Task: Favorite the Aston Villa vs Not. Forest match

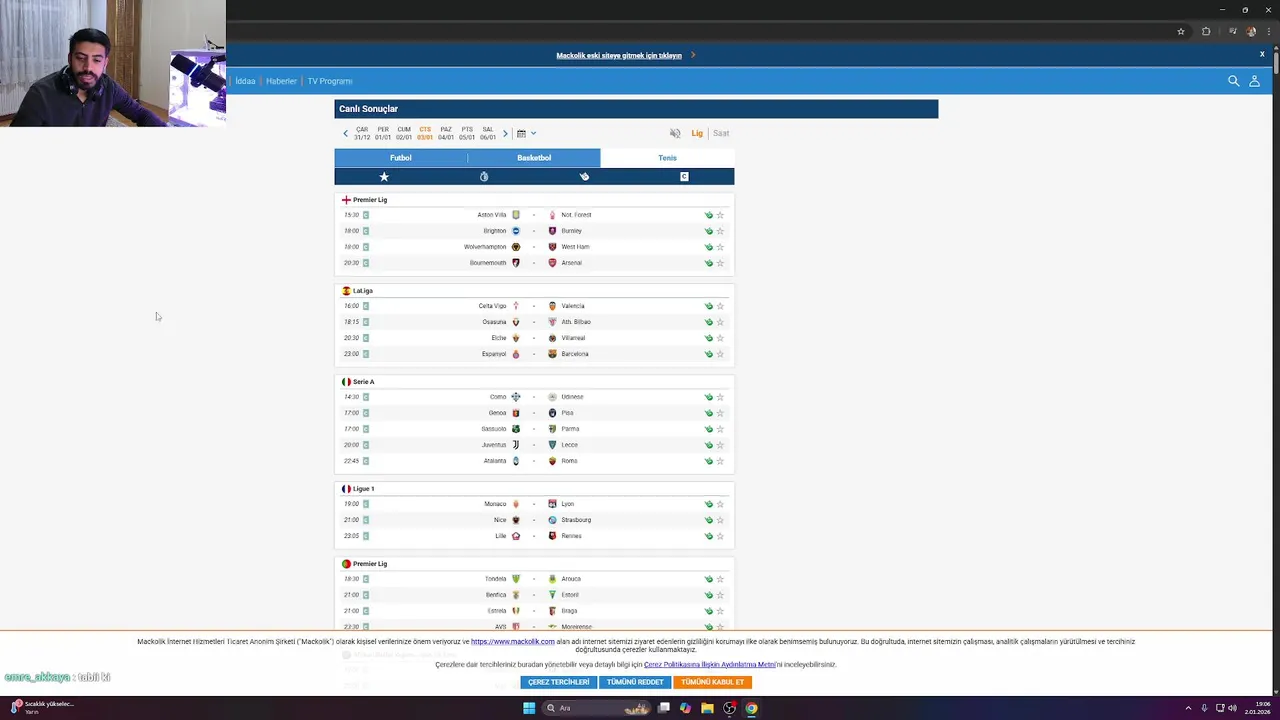Action: click(720, 215)
